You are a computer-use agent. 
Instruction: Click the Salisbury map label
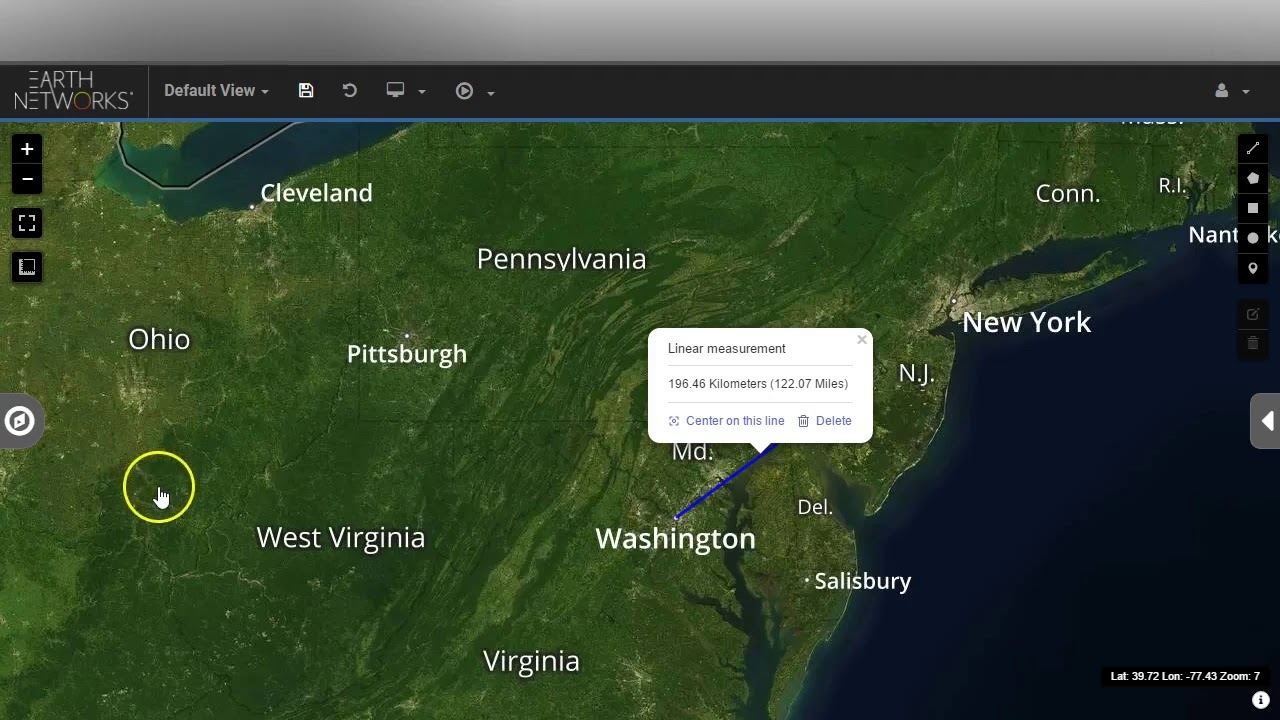pos(862,581)
